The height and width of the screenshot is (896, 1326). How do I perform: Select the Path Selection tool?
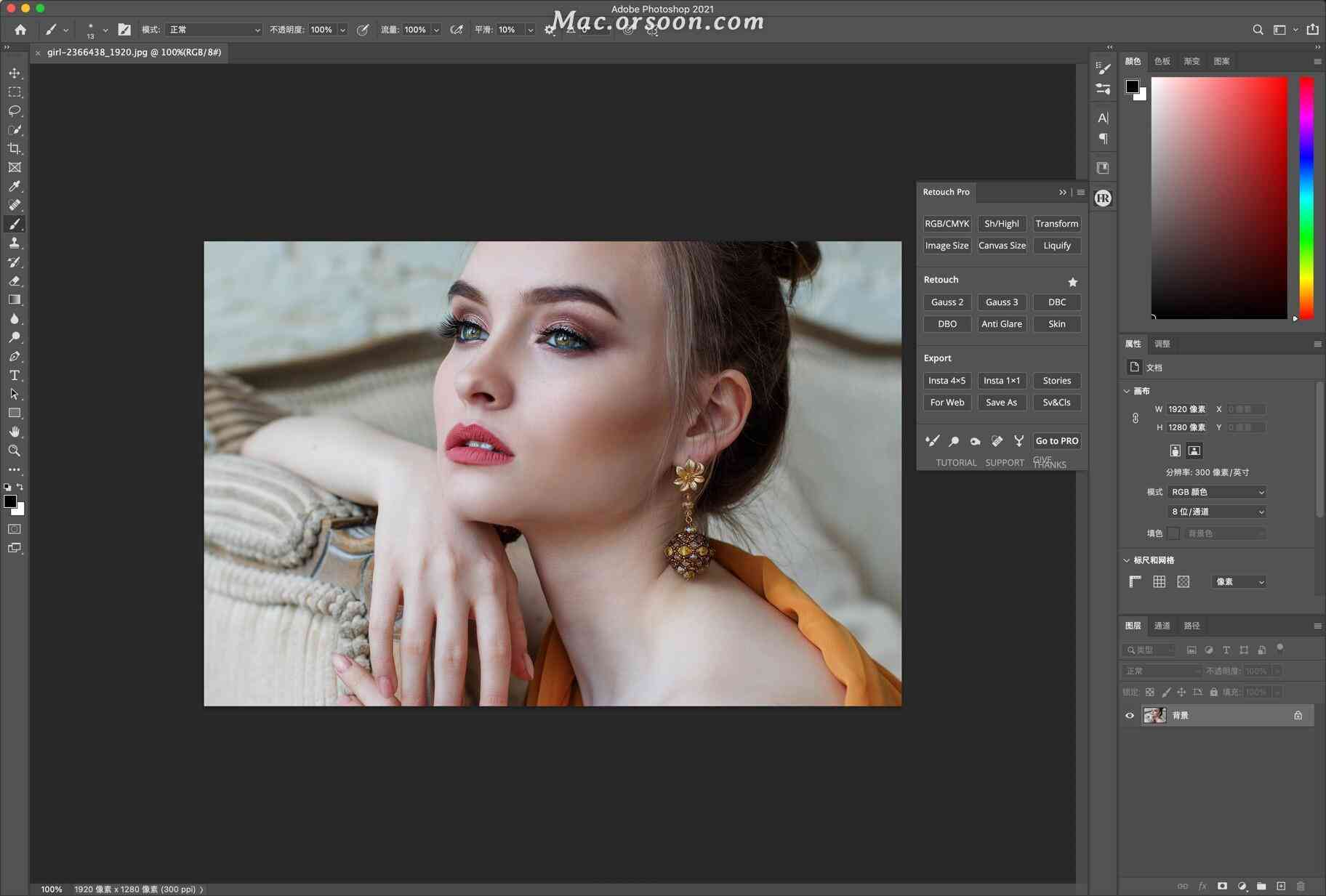(15, 394)
